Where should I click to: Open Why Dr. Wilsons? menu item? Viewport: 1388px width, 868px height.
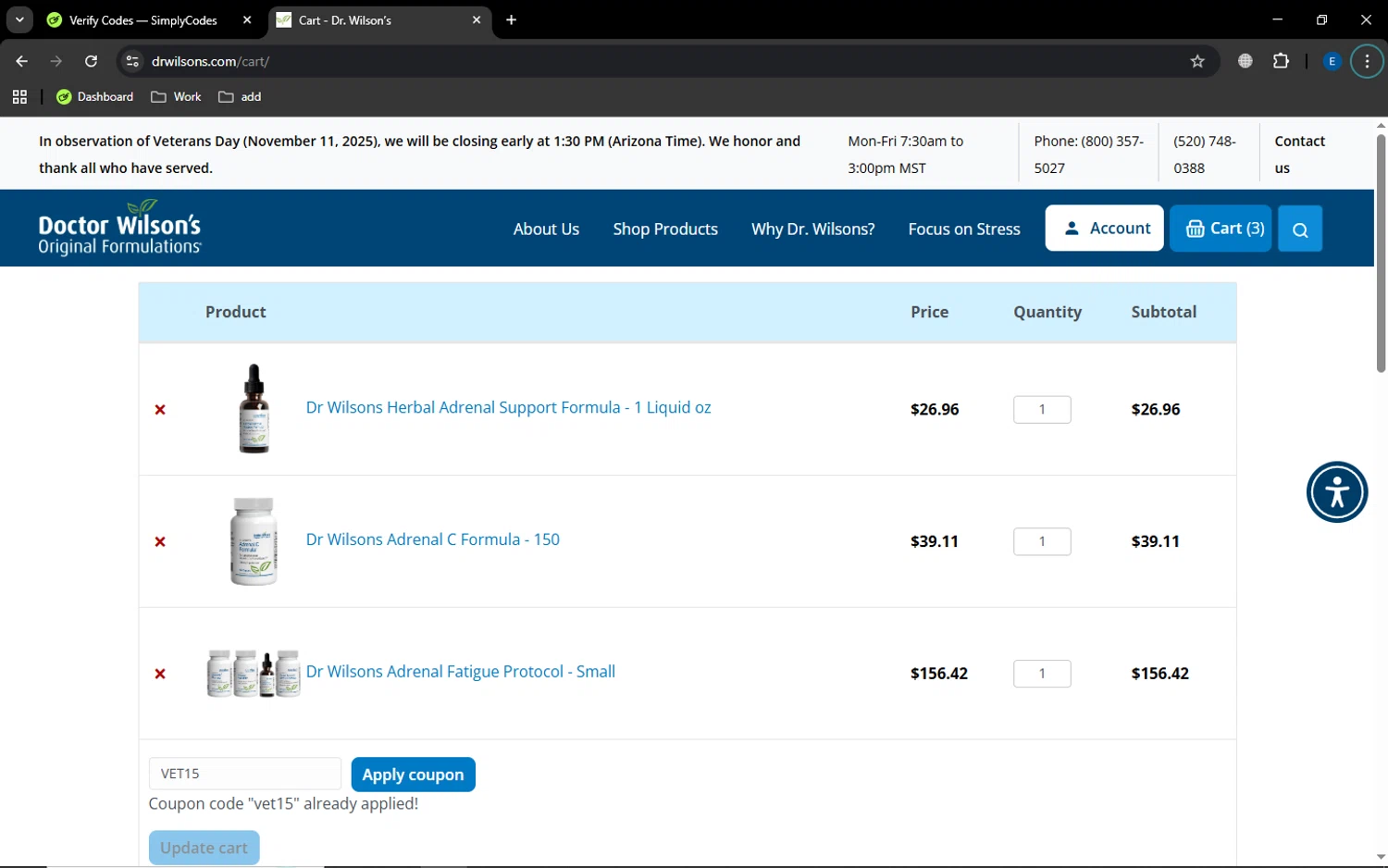(x=812, y=229)
